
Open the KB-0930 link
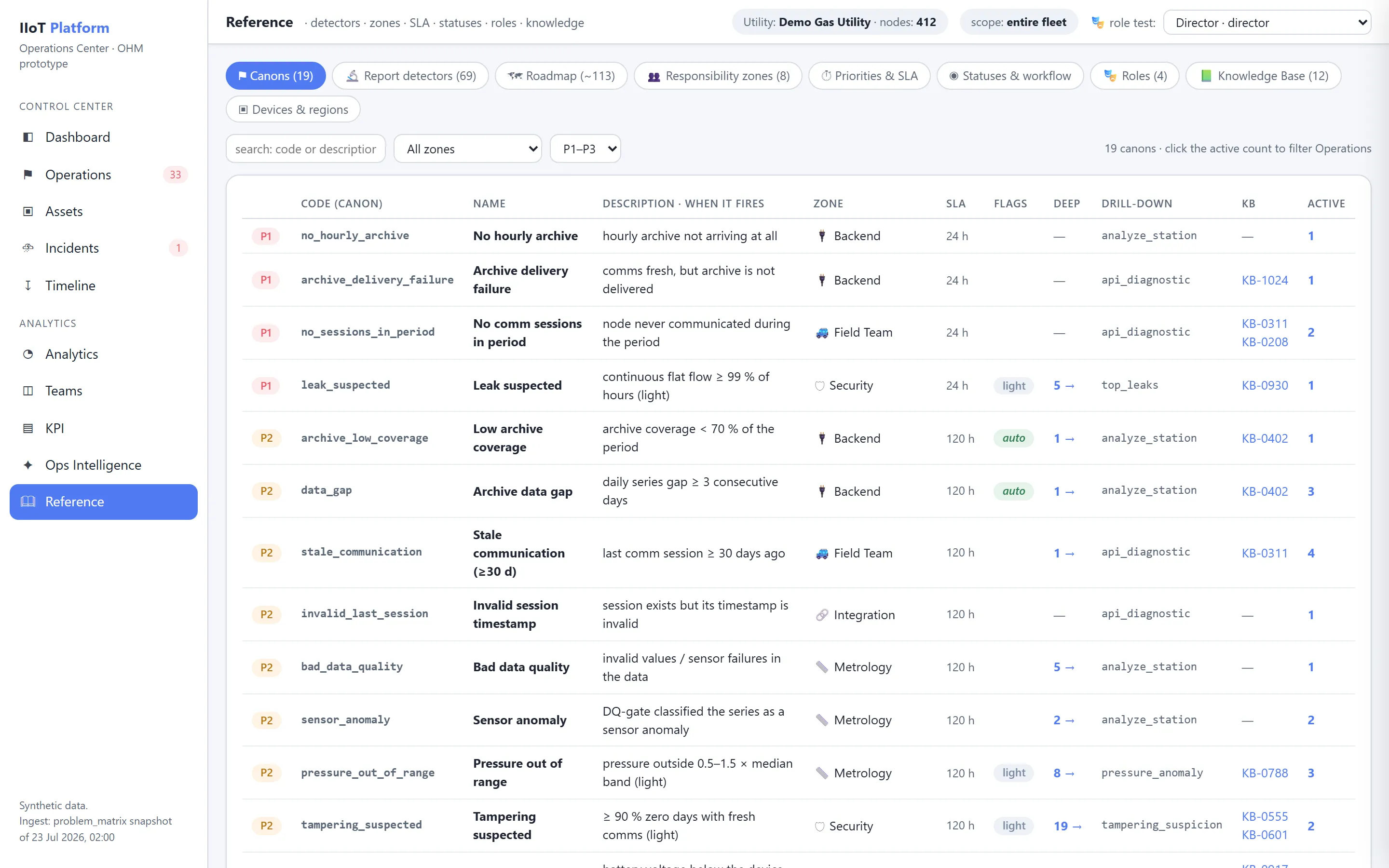(1265, 386)
